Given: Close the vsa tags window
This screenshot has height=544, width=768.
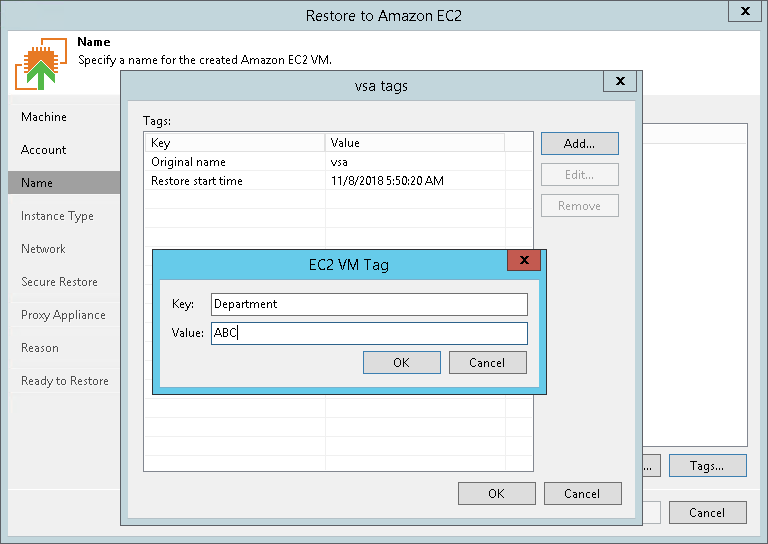Looking at the screenshot, I should [620, 83].
